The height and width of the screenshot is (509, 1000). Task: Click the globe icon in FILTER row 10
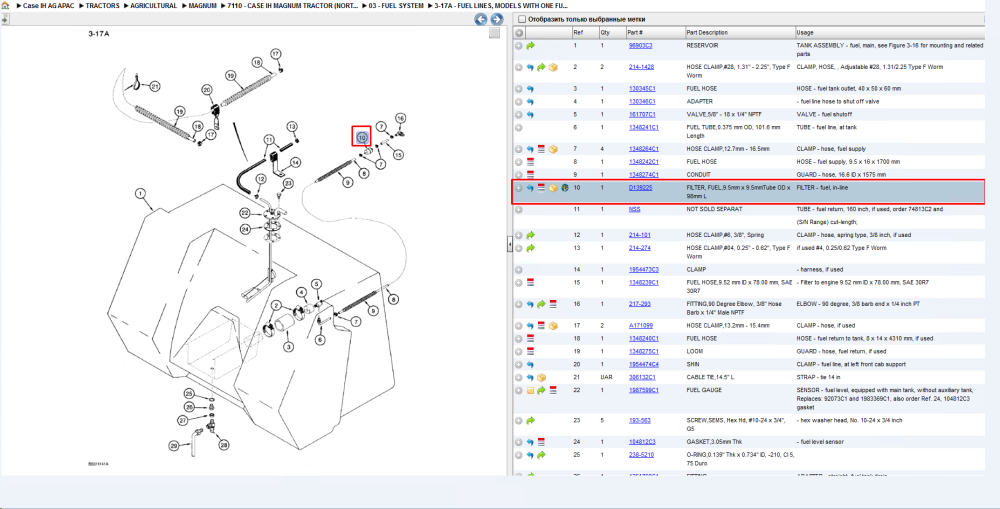pyautogui.click(x=564, y=188)
